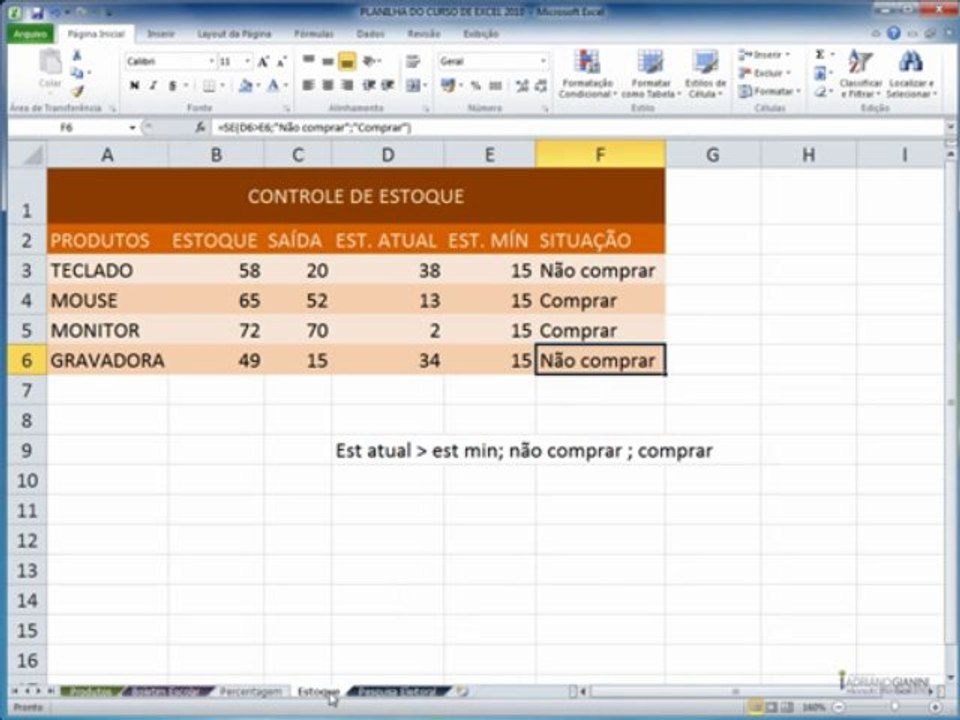960x720 pixels.
Task: Click the Colar paste button
Action: [x=50, y=69]
